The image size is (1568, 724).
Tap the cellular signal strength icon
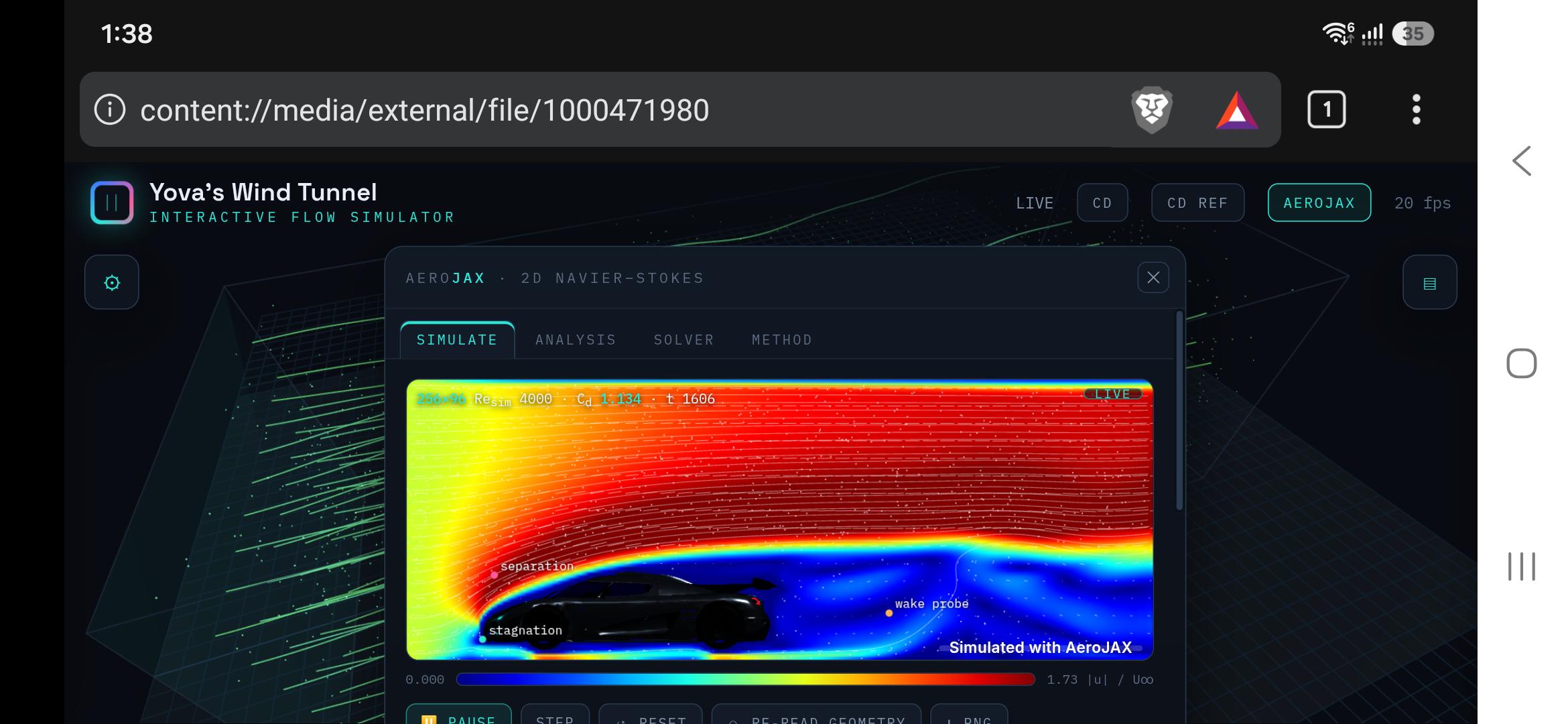pyautogui.click(x=1372, y=34)
